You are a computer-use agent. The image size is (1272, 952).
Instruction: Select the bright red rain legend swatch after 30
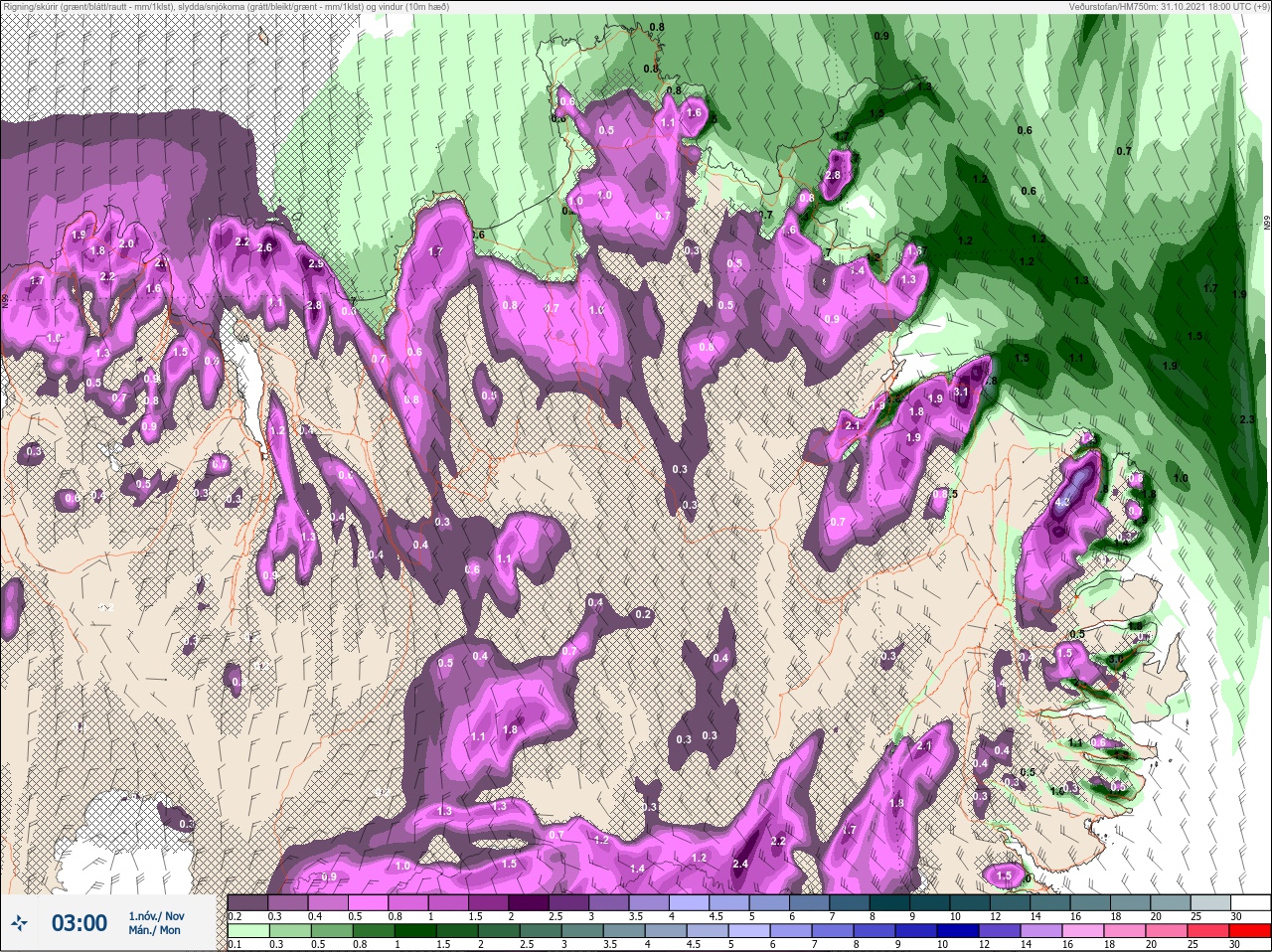click(x=1250, y=932)
